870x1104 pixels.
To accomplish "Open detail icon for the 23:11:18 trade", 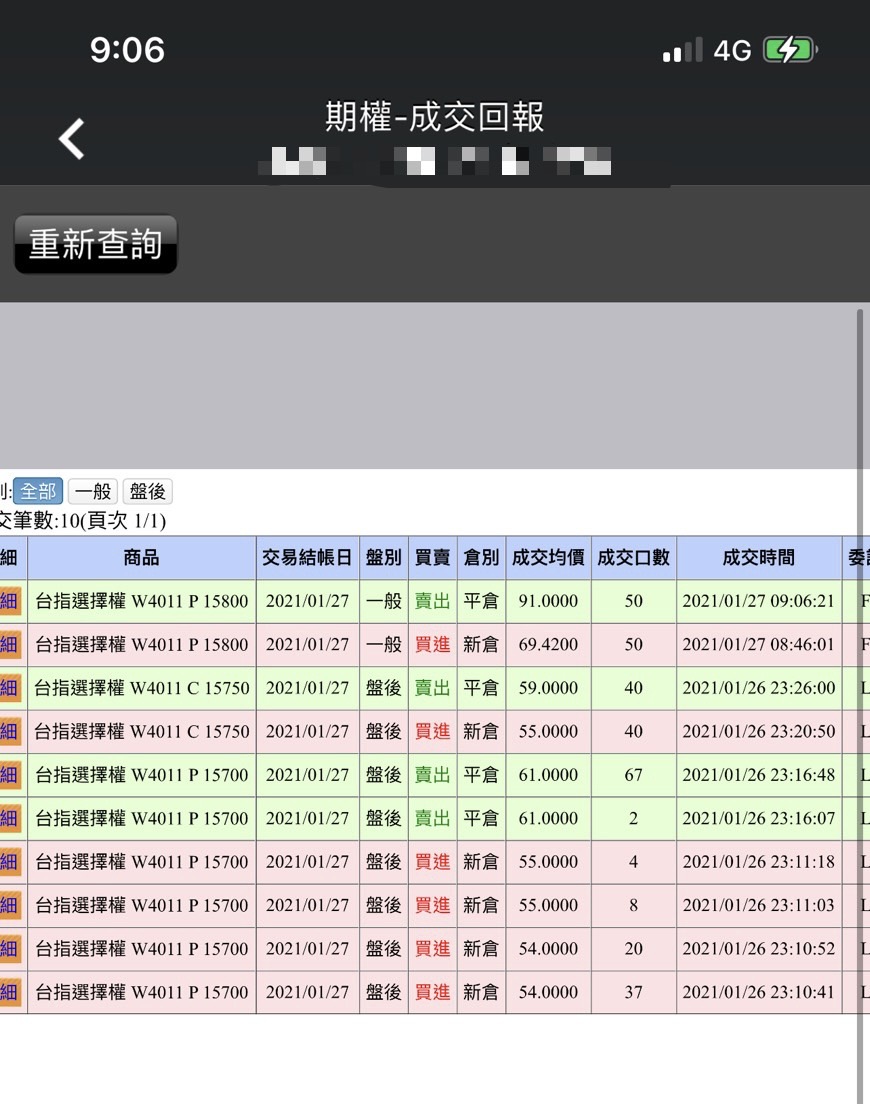I will point(10,861).
